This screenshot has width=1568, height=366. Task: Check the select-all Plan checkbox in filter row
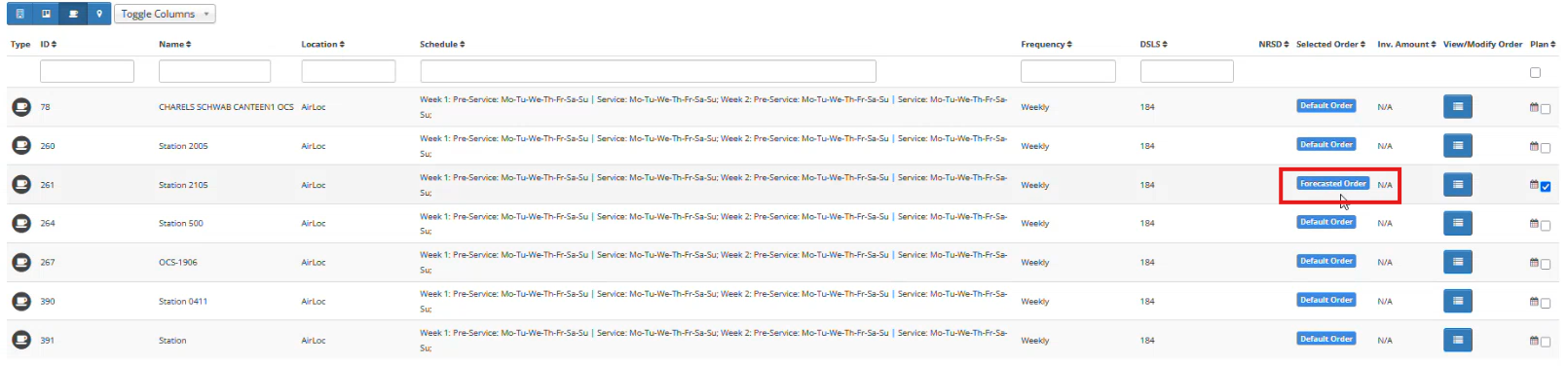(x=1535, y=72)
